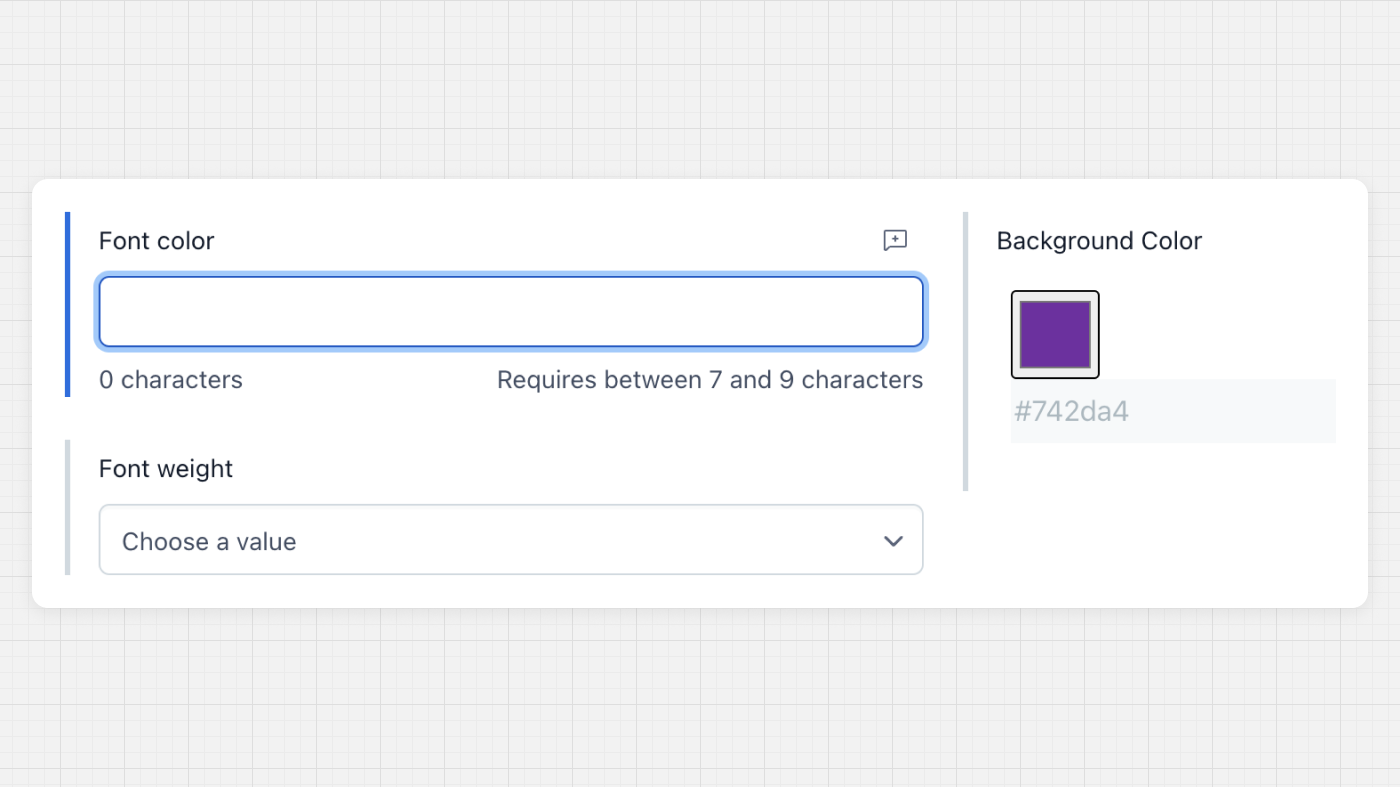1400x787 pixels.
Task: Click the "Background Color" label
Action: pyautogui.click(x=1099, y=241)
